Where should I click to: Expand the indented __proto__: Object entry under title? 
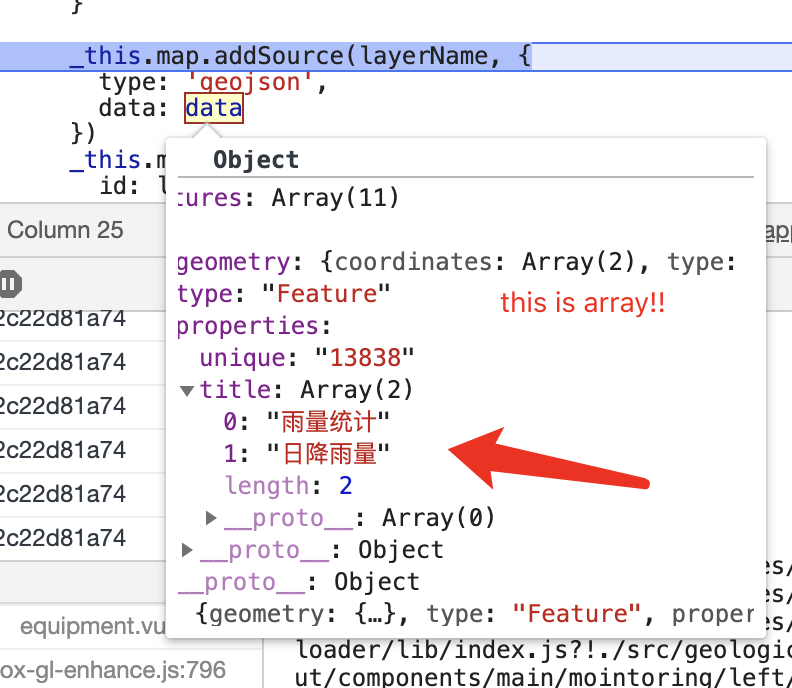coord(187,550)
